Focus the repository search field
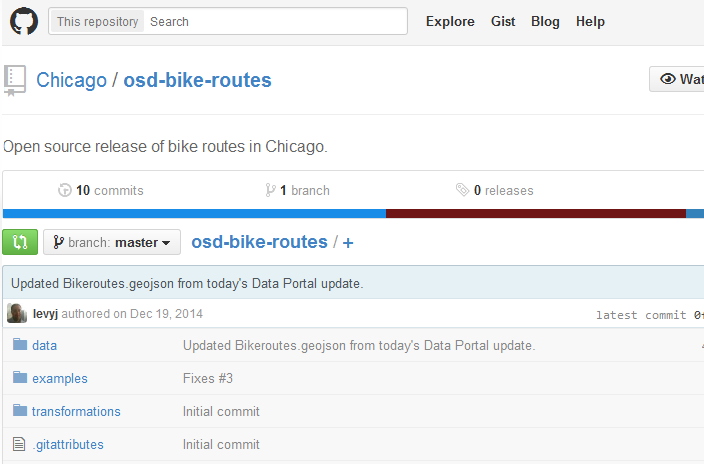 pyautogui.click(x=274, y=21)
